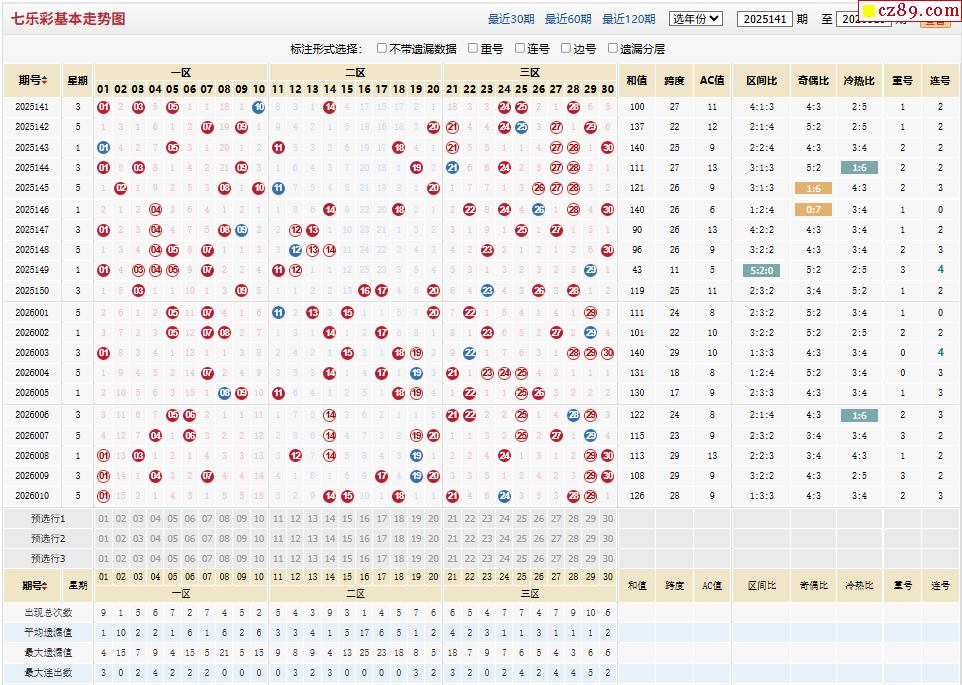Image resolution: width=962 pixels, height=685 pixels.
Task: Show the 最近30期 trend
Action: pyautogui.click(x=511, y=19)
